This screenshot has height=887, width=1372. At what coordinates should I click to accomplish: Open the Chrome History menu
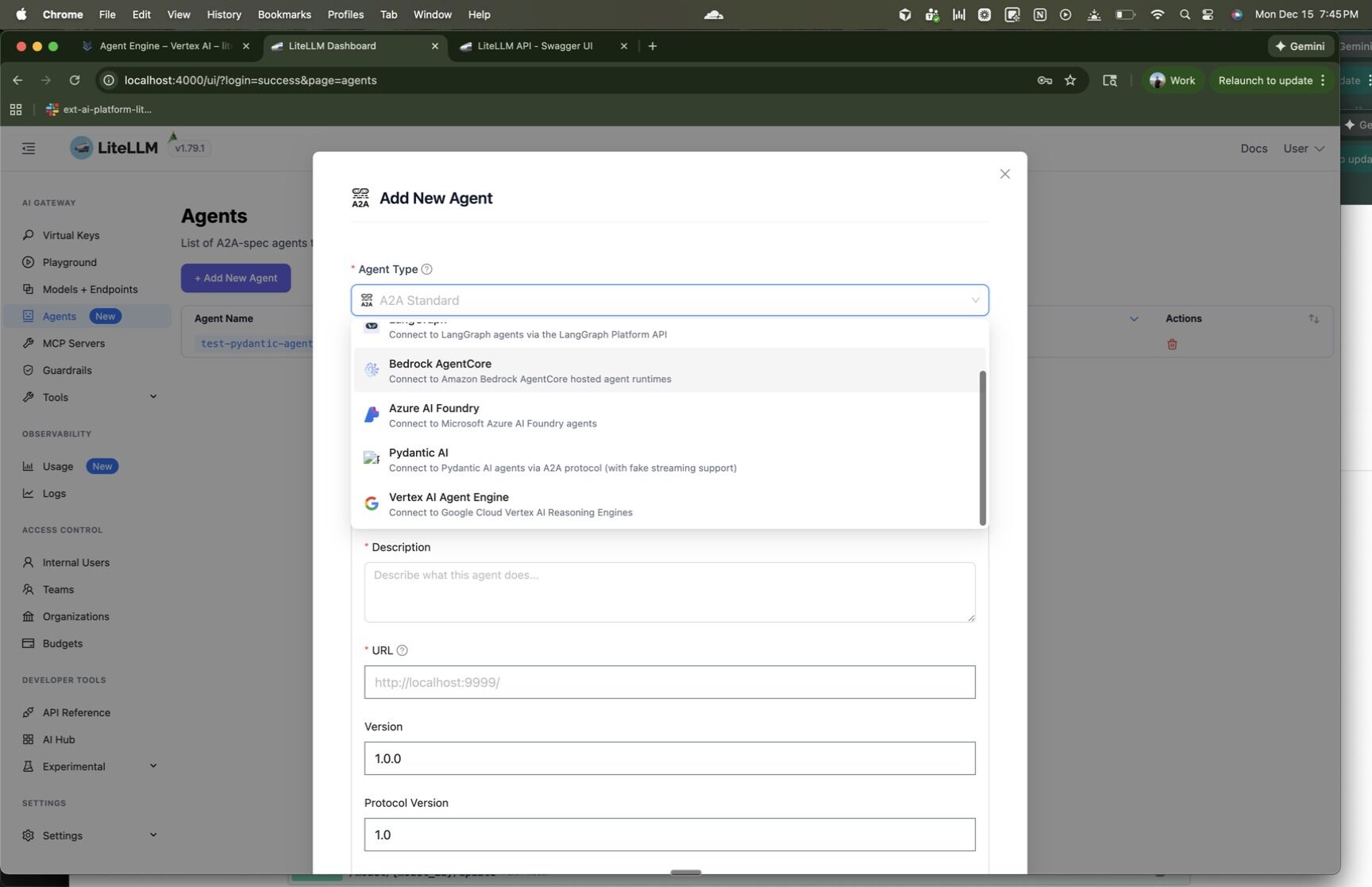(224, 14)
